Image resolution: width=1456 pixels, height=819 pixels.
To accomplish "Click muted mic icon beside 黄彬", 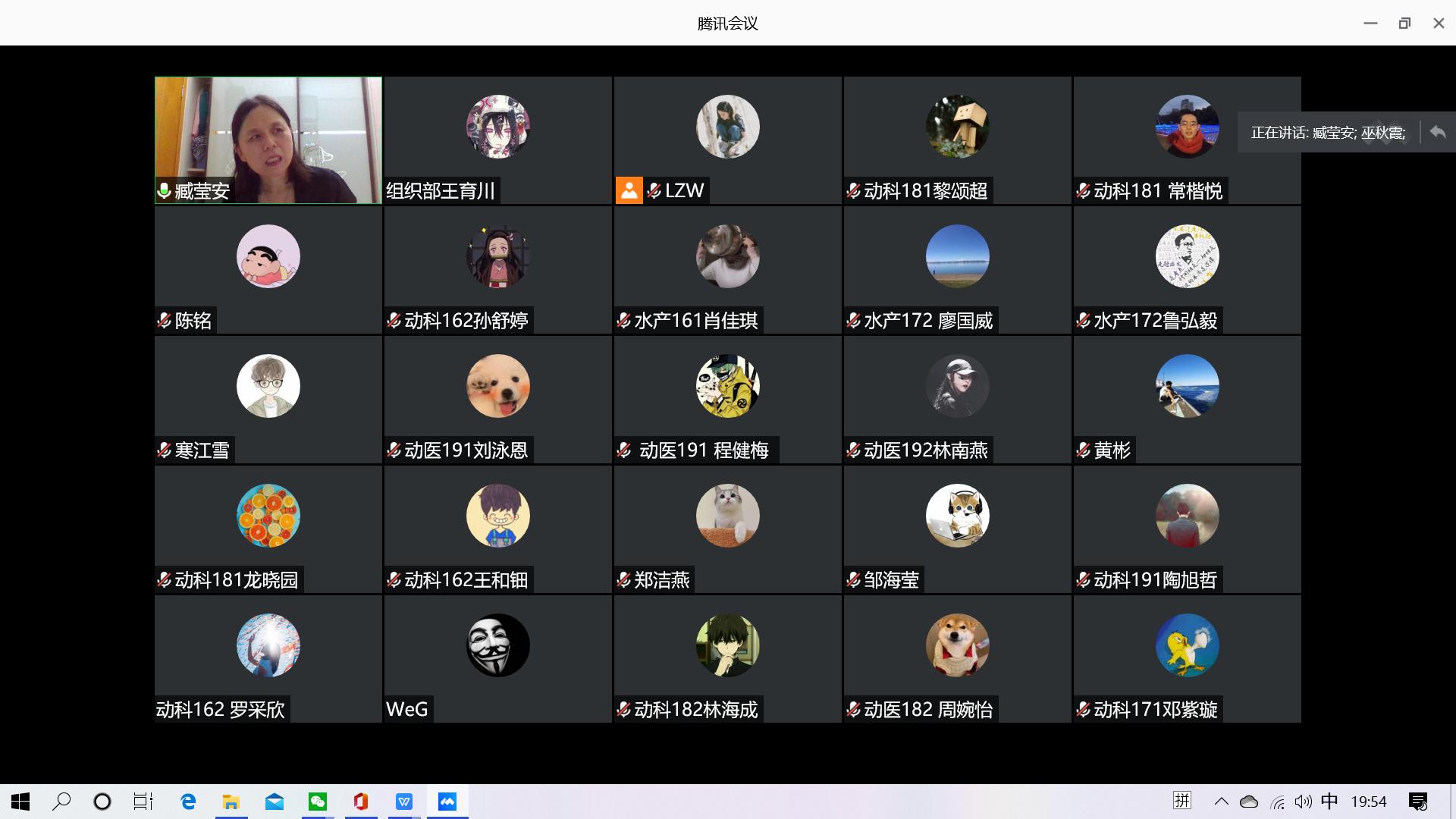I will point(1083,450).
